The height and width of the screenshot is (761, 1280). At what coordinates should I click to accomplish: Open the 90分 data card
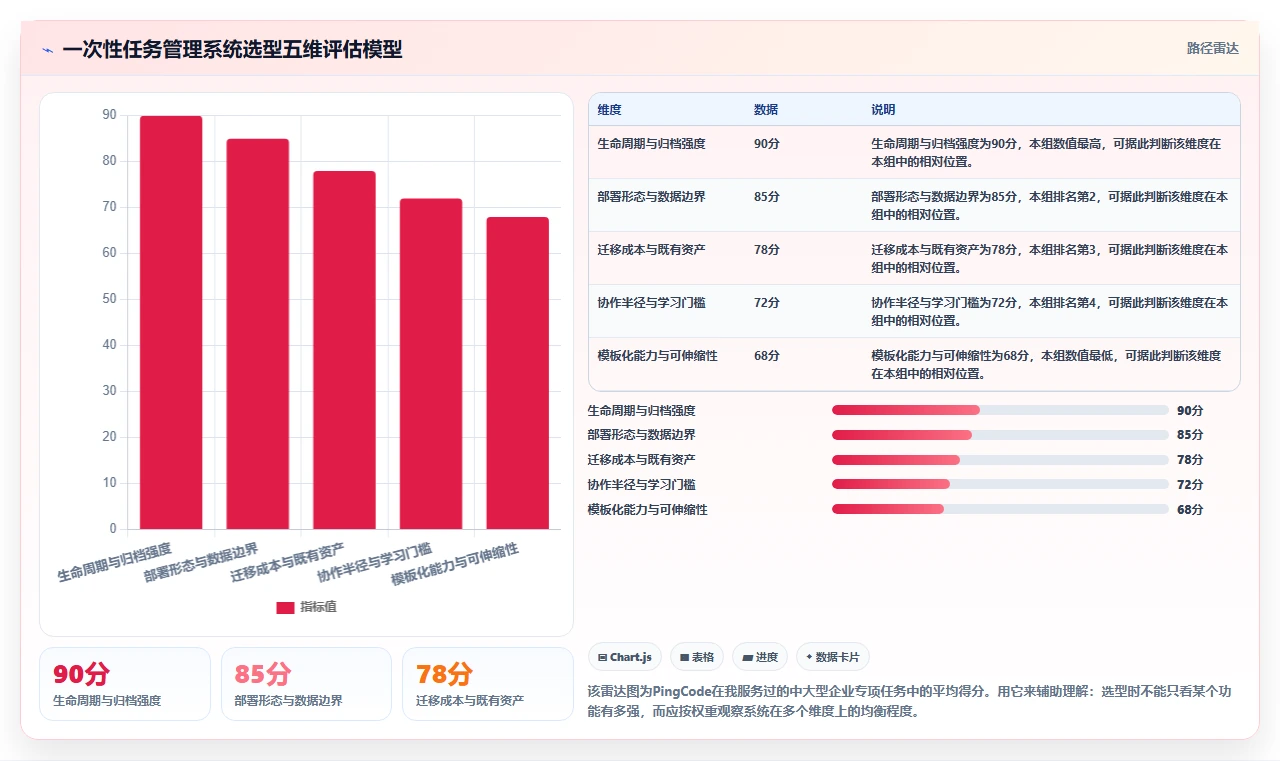[125, 684]
